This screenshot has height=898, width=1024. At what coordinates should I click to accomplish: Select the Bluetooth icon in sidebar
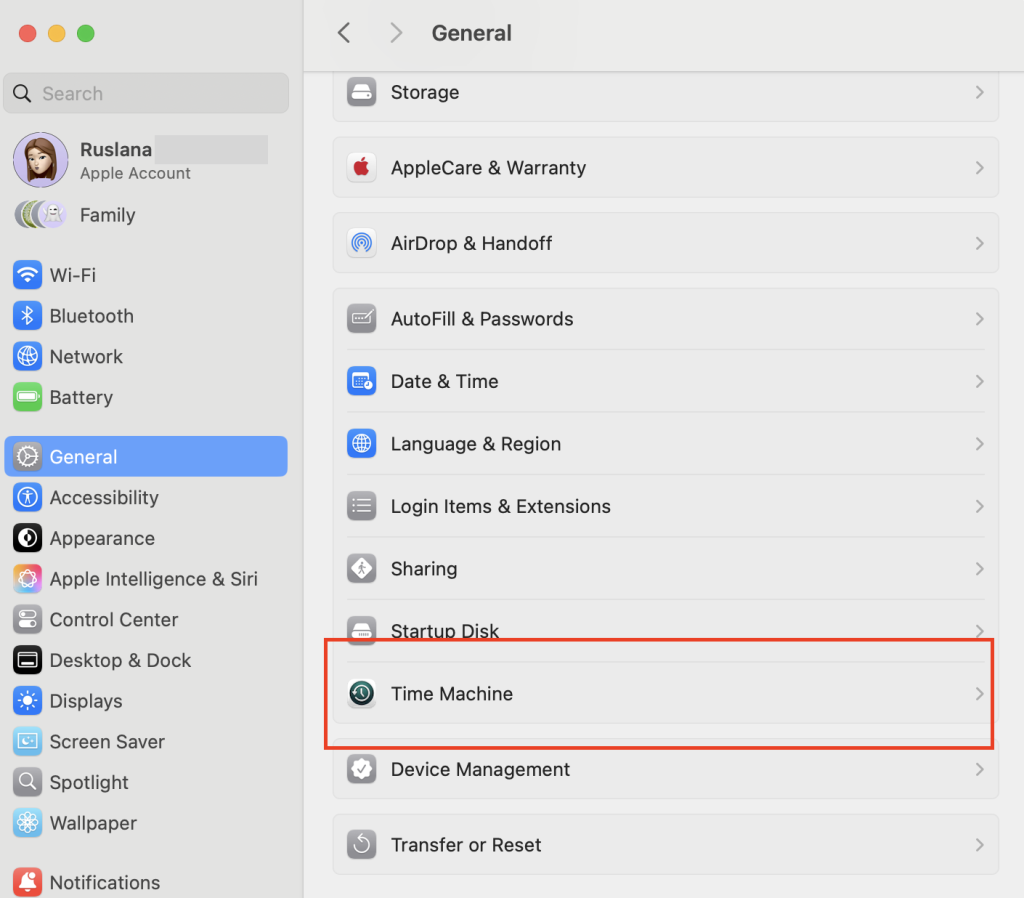[x=27, y=316]
